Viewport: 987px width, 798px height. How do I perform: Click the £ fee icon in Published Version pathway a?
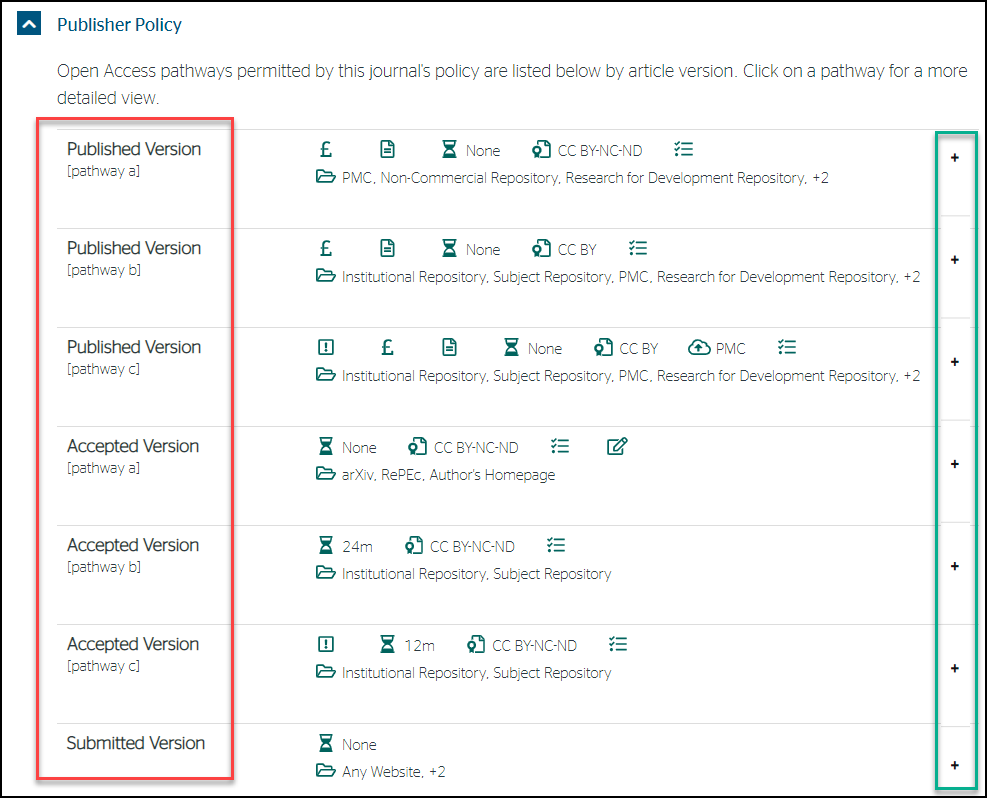(x=326, y=148)
